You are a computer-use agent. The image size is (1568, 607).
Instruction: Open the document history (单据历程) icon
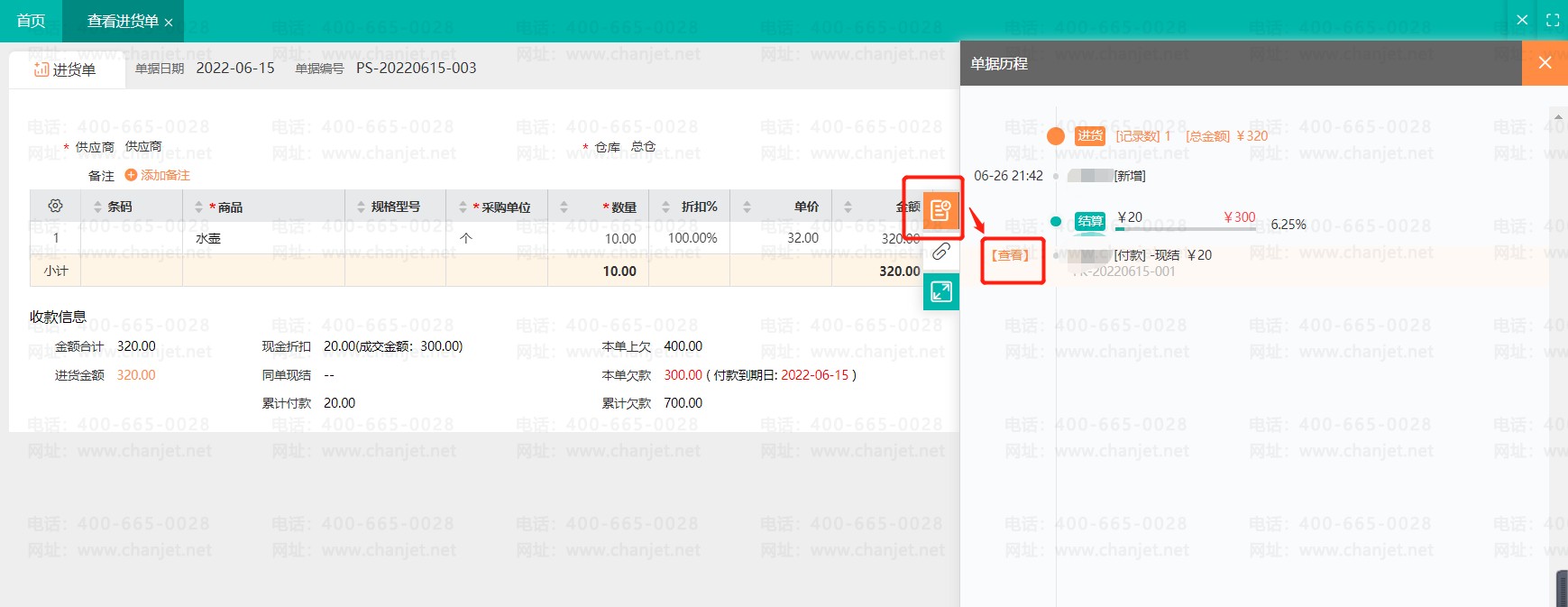point(940,211)
